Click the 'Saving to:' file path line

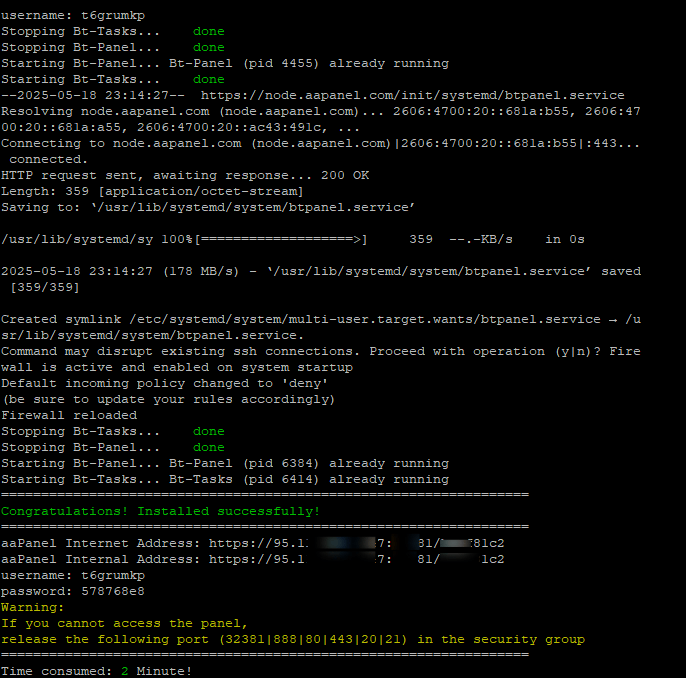click(208, 207)
